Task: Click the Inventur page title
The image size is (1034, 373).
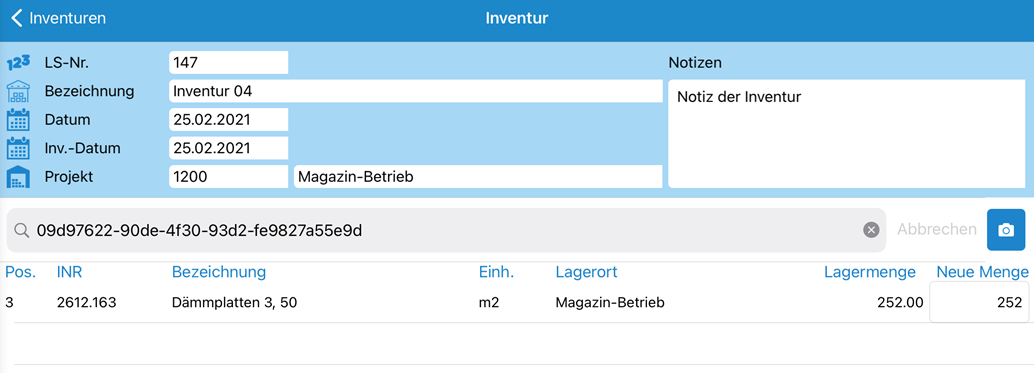Action: pyautogui.click(x=517, y=18)
